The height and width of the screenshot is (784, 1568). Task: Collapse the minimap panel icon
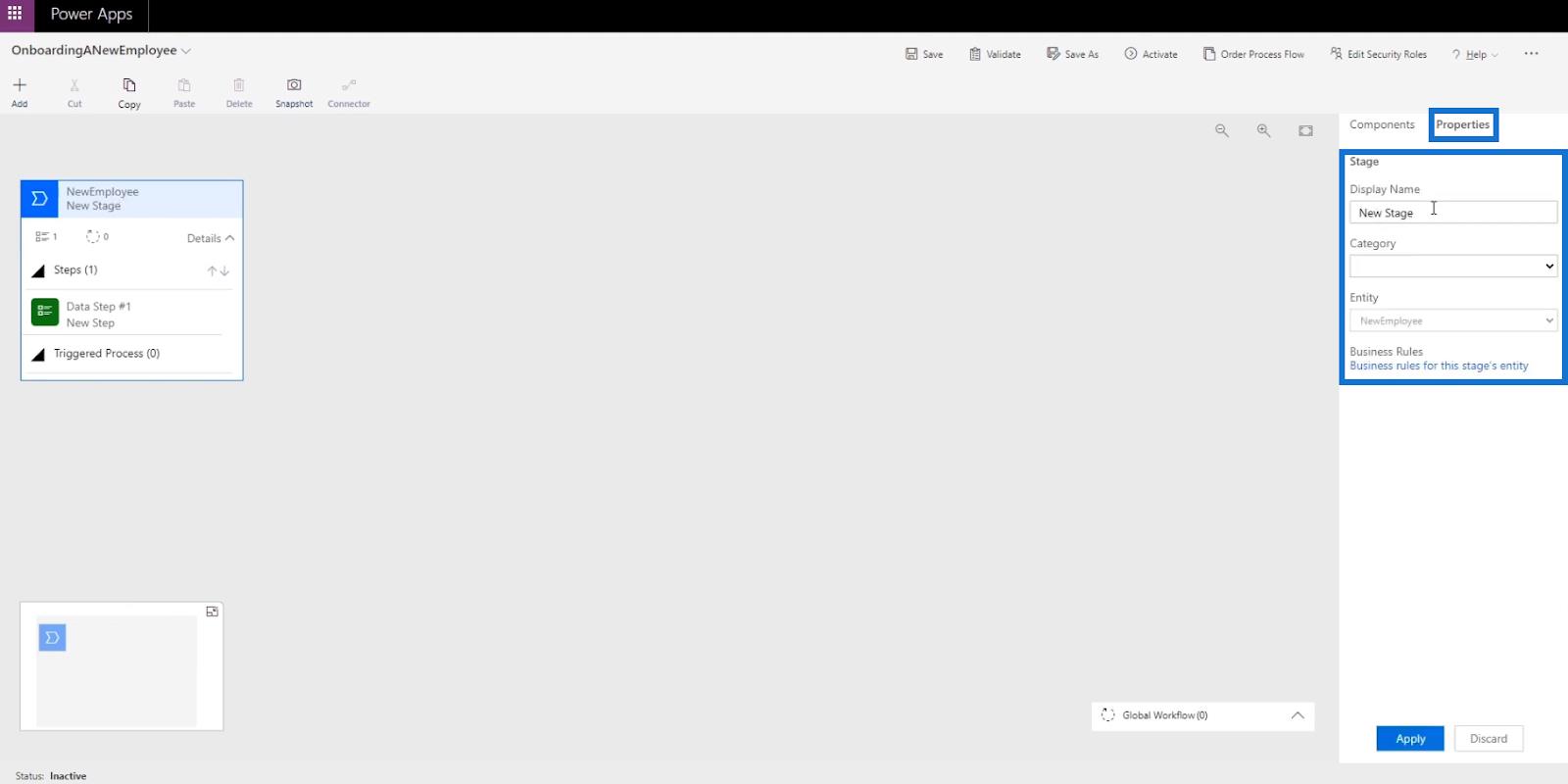212,612
